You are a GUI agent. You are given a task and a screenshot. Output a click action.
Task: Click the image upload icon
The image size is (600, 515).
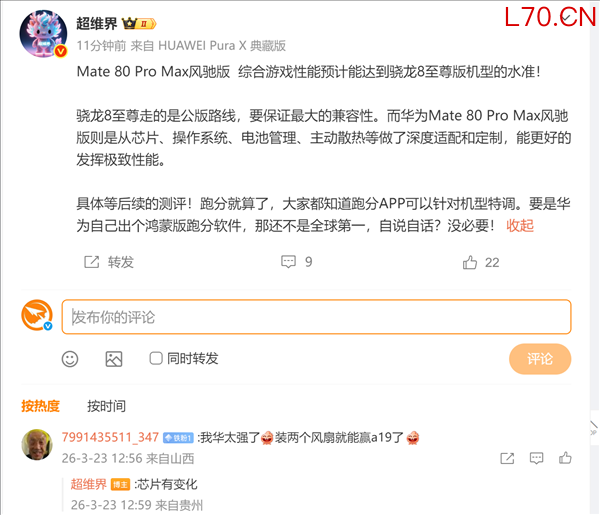(x=114, y=359)
